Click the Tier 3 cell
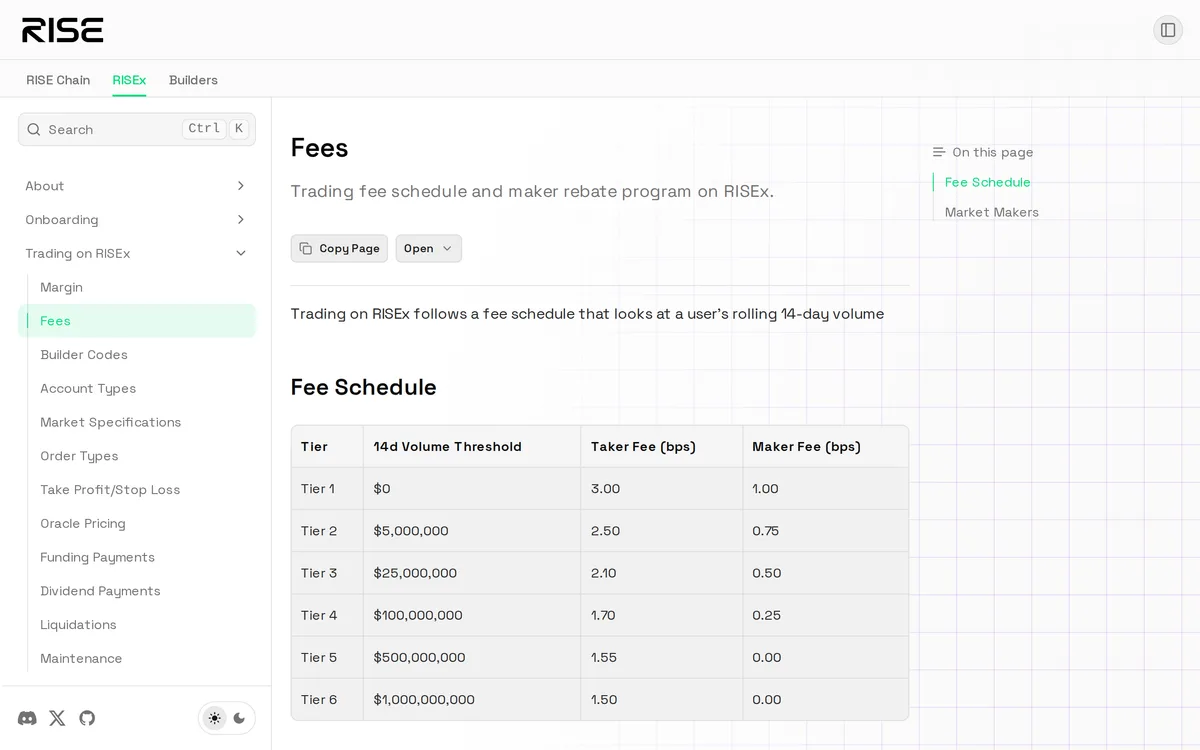 pos(328,573)
